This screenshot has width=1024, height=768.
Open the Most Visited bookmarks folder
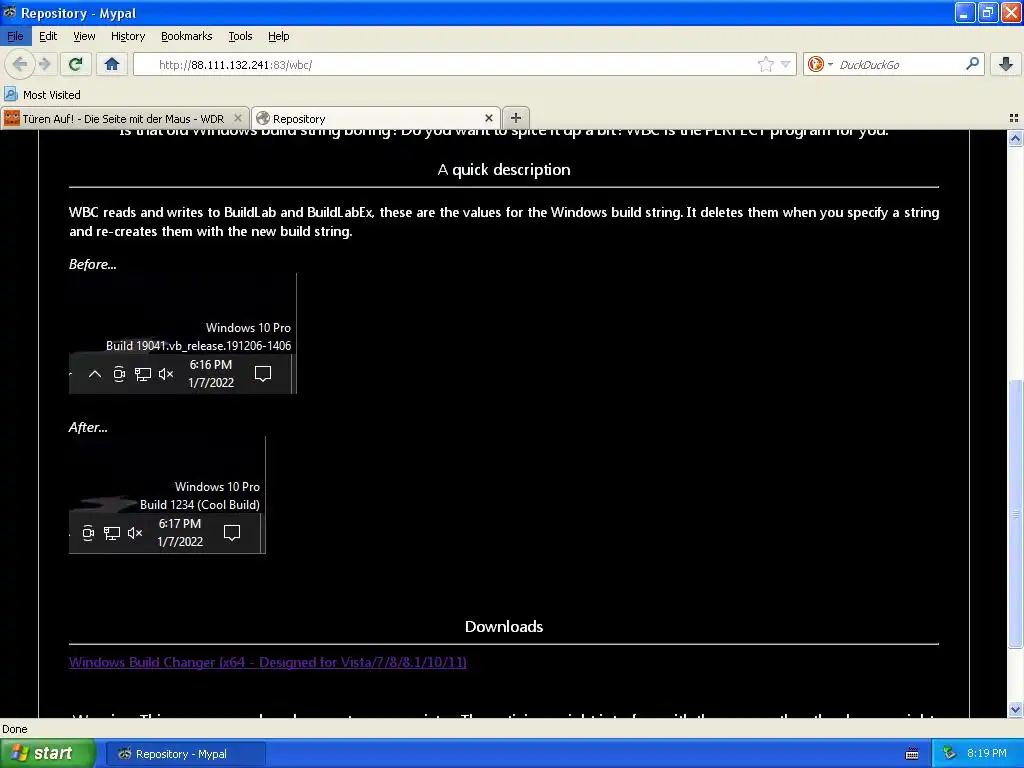[x=42, y=95]
